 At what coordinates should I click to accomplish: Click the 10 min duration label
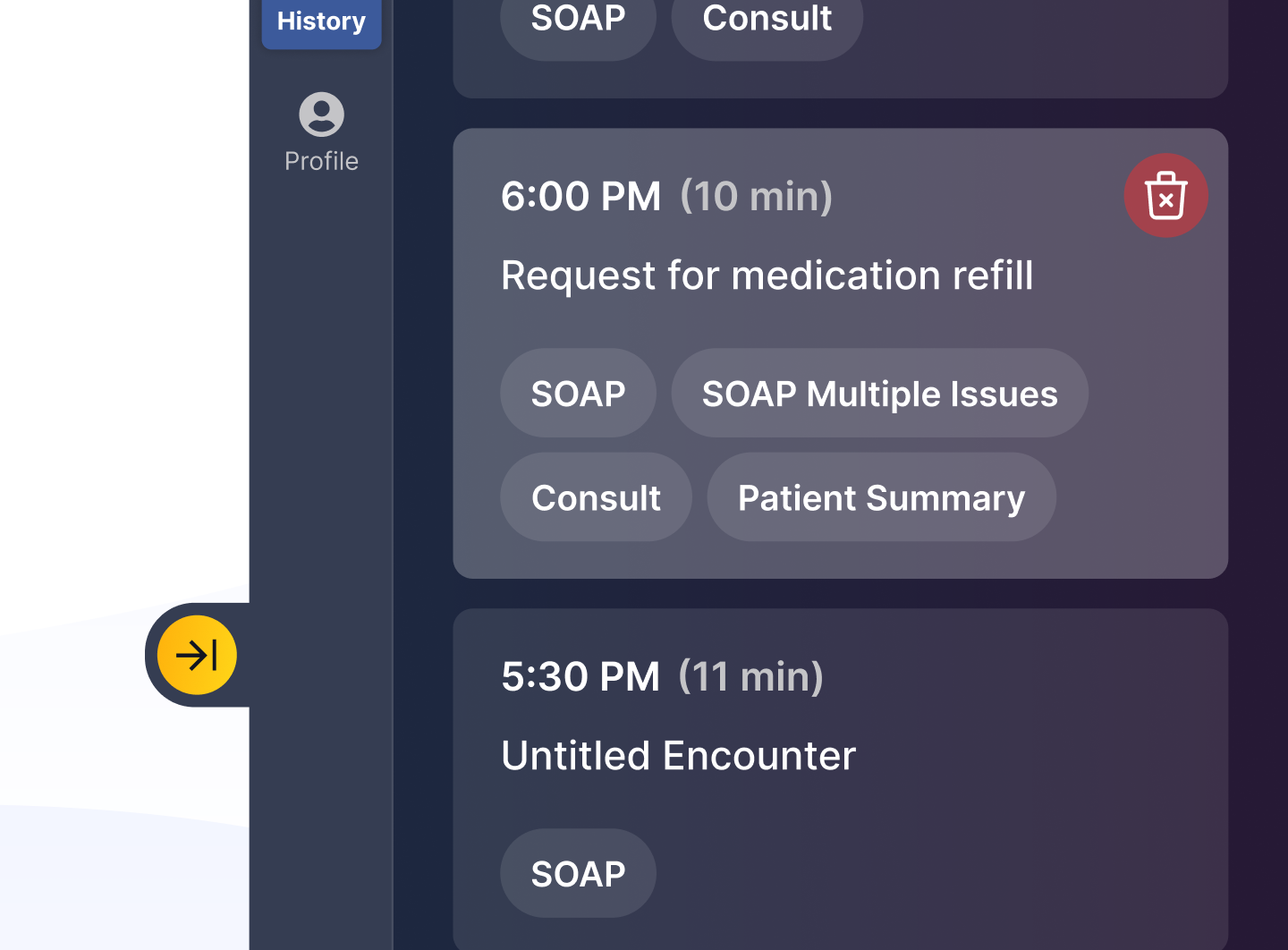[756, 197]
